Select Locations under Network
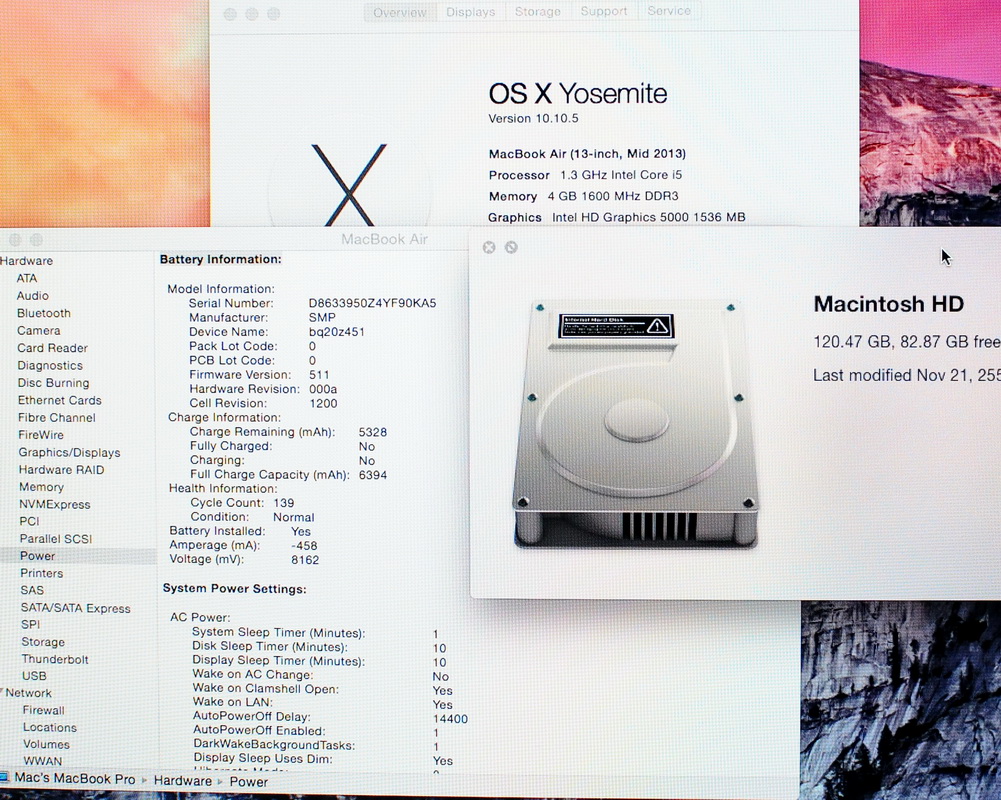The width and height of the screenshot is (1001, 800). click(50, 728)
